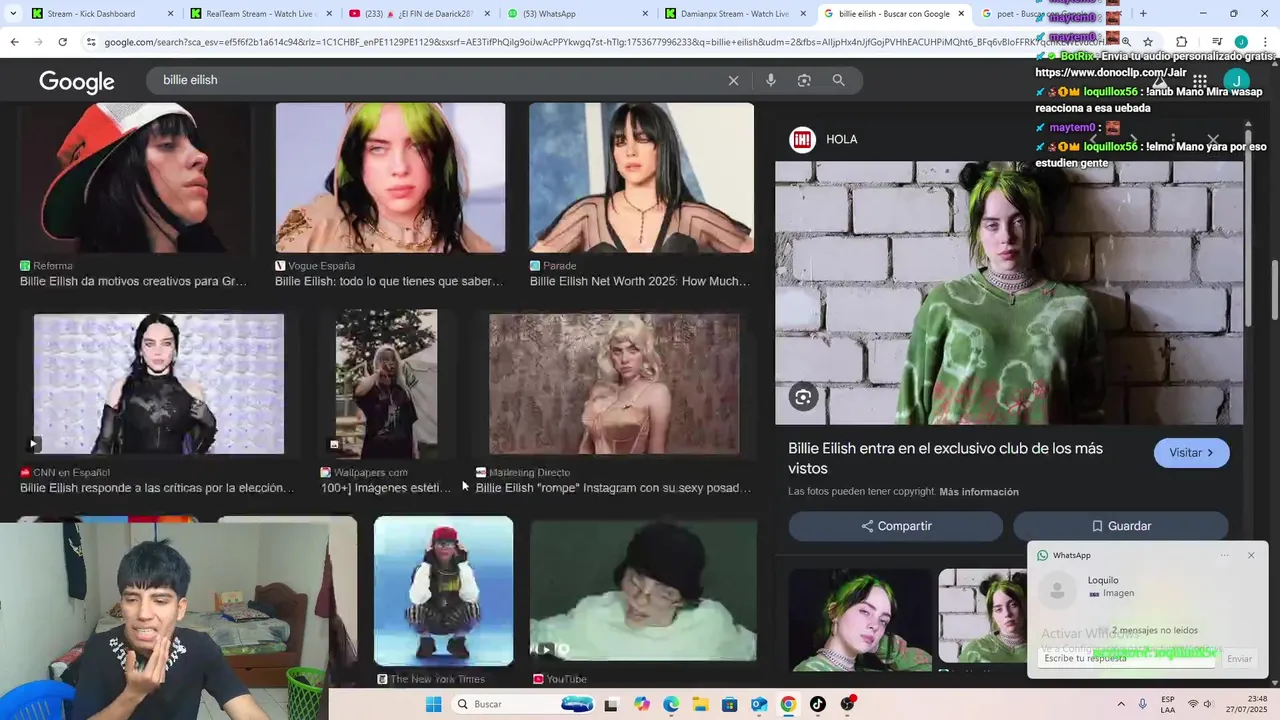Screen dimensions: 1280x720
Task: Open Chrome media controls icon
Action: tap(1216, 42)
